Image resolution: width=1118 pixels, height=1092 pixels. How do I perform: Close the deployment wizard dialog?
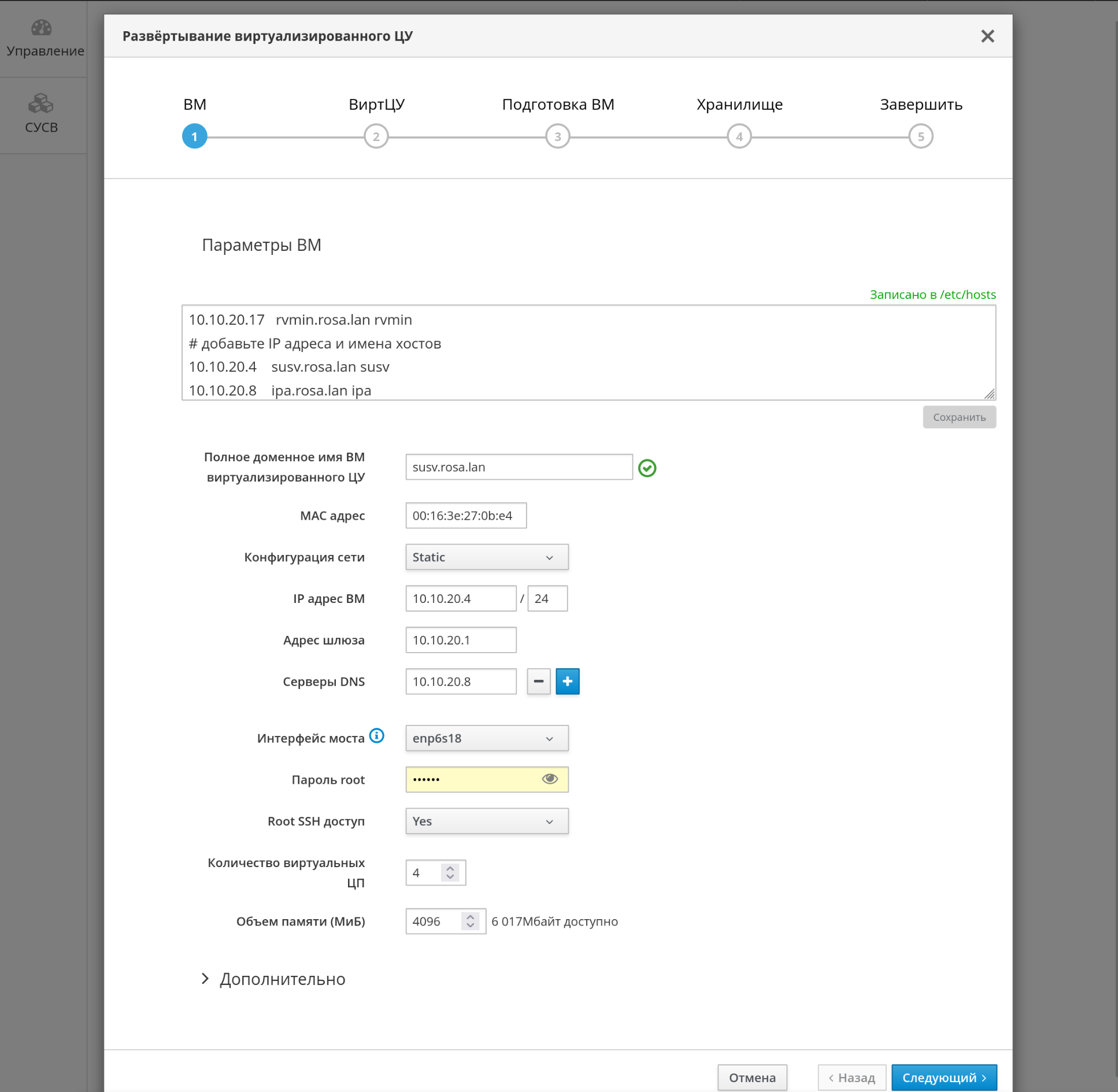tap(987, 36)
